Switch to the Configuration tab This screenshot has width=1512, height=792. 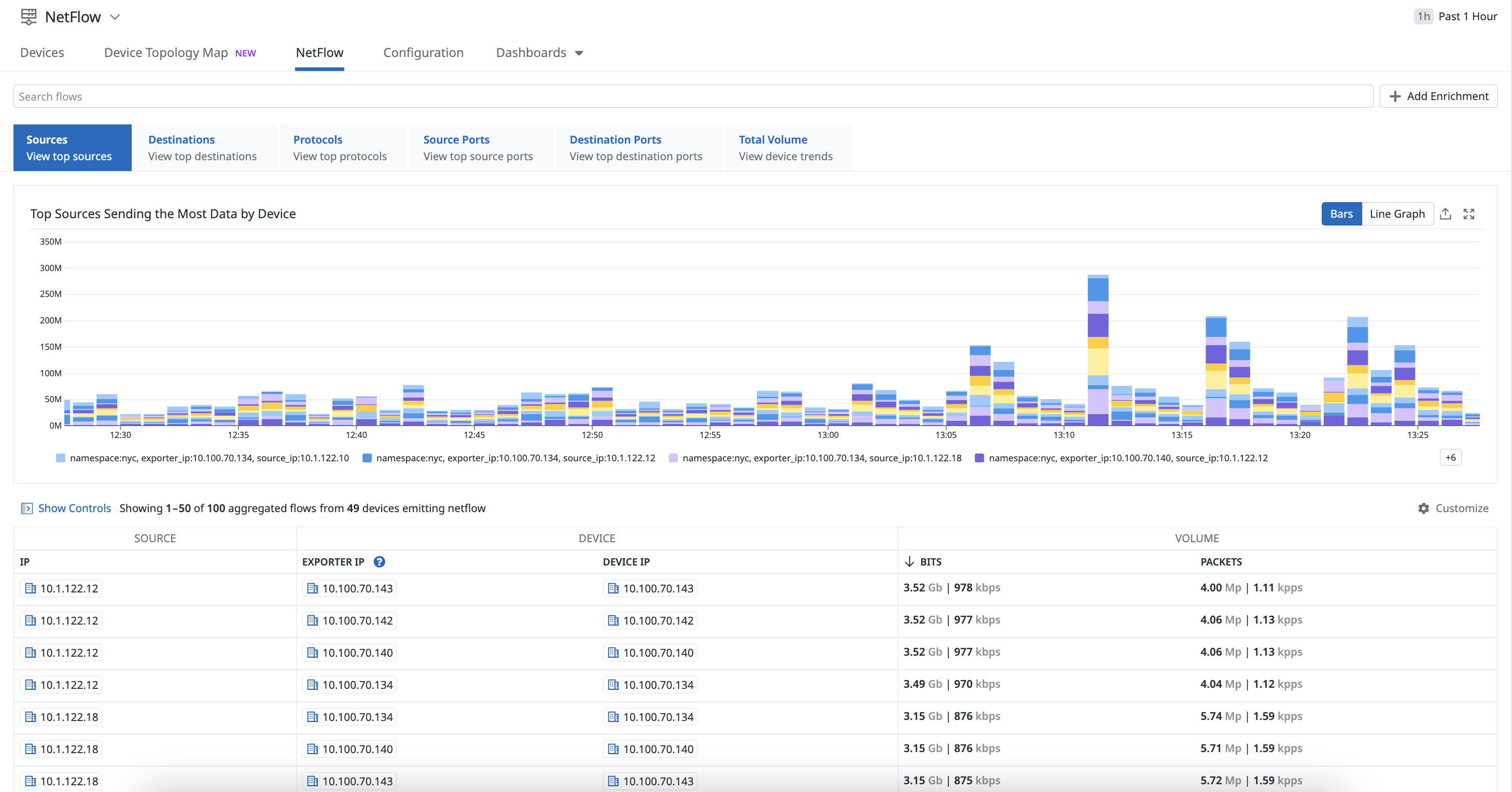[423, 53]
